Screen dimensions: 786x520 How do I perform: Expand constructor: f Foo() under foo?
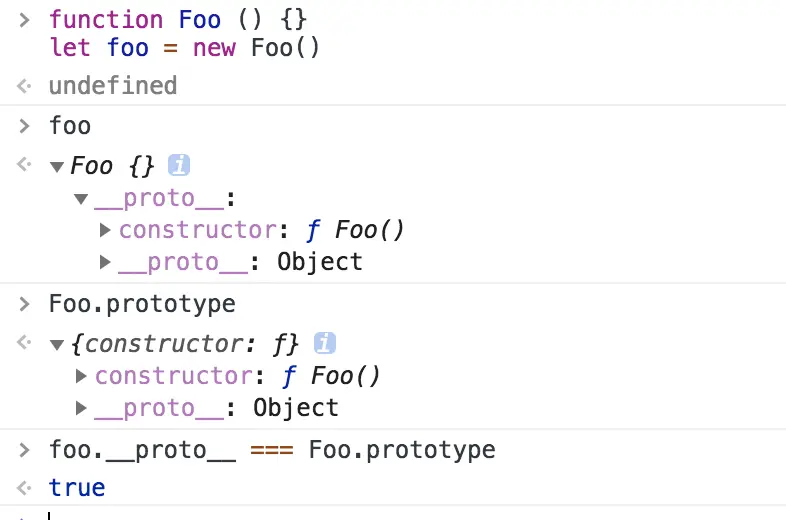click(106, 231)
